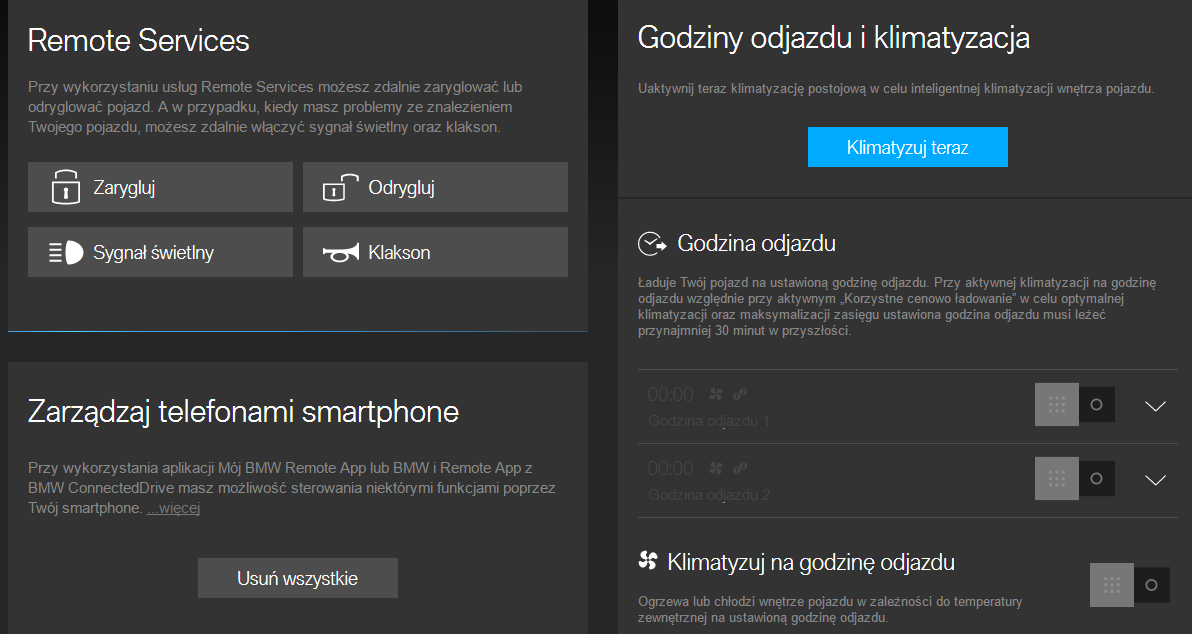The width and height of the screenshot is (1192, 634).
Task: Click the Remote Services heading
Action: (138, 40)
